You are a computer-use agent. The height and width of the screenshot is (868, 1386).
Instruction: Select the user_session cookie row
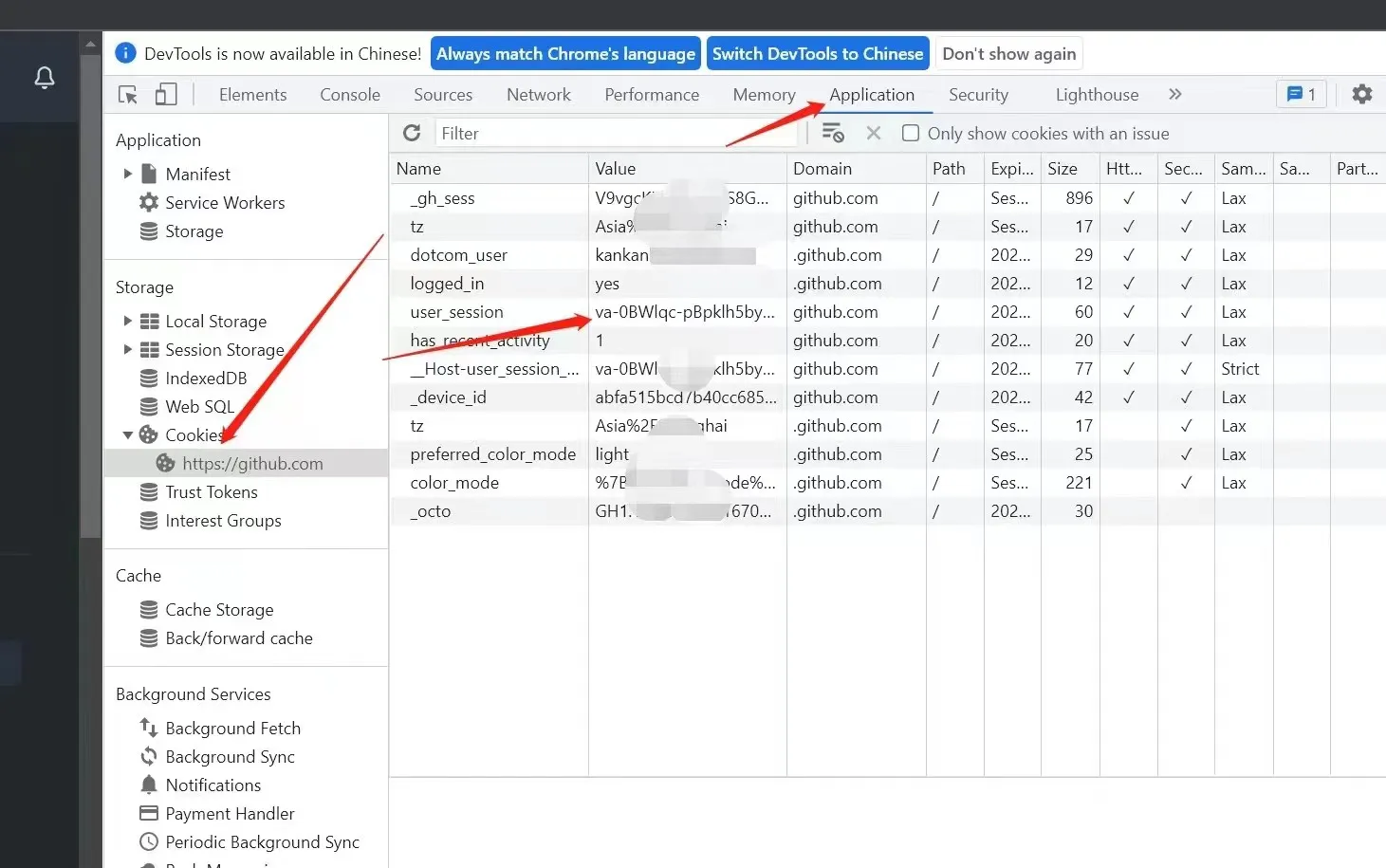456,312
